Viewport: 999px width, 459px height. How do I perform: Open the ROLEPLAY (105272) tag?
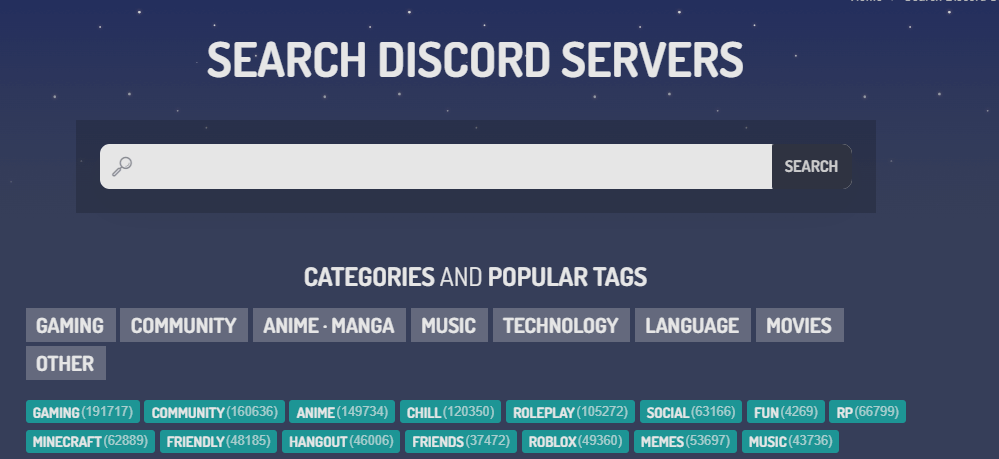click(x=570, y=412)
